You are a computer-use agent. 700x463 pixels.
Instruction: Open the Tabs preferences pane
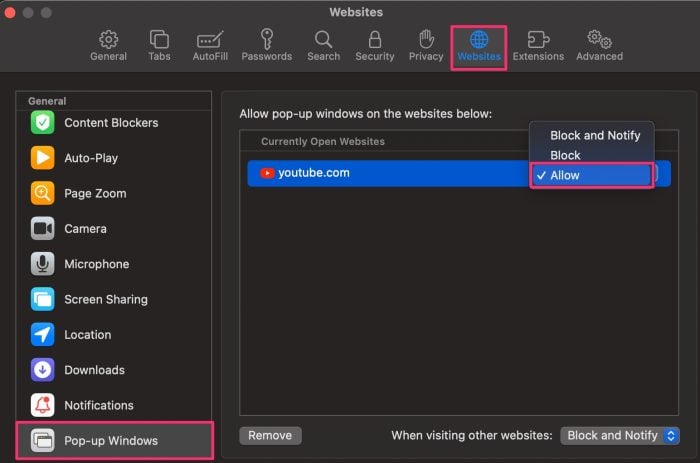point(159,46)
